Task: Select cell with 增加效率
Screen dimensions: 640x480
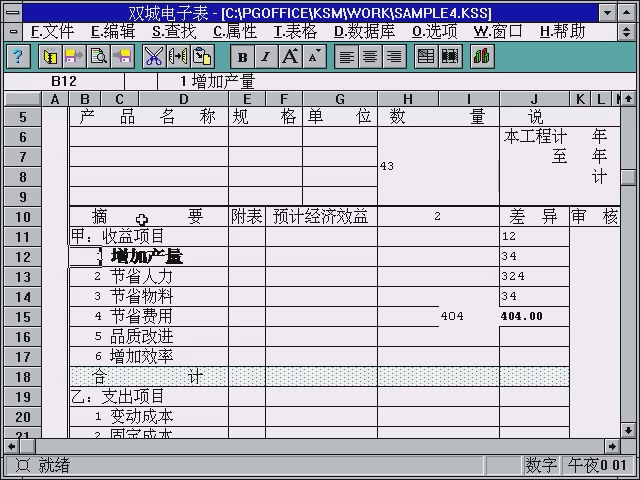Action: click(x=141, y=357)
